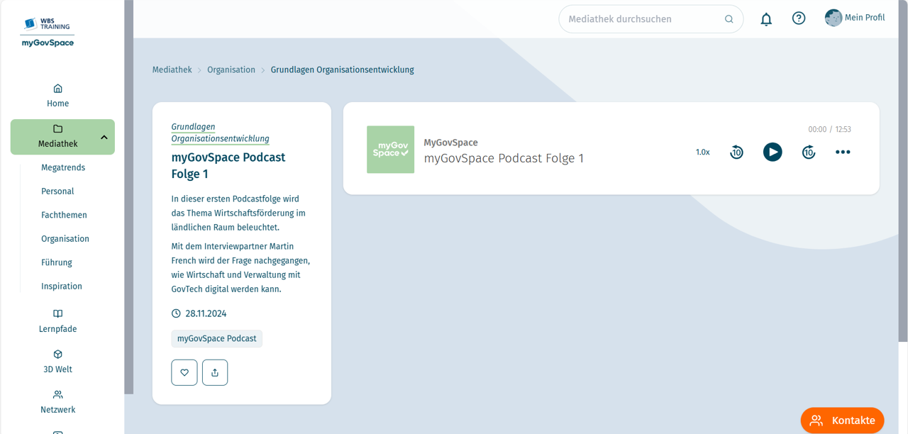Click the date 28.11.2024
Viewport: 908px width, 434px height.
point(206,314)
